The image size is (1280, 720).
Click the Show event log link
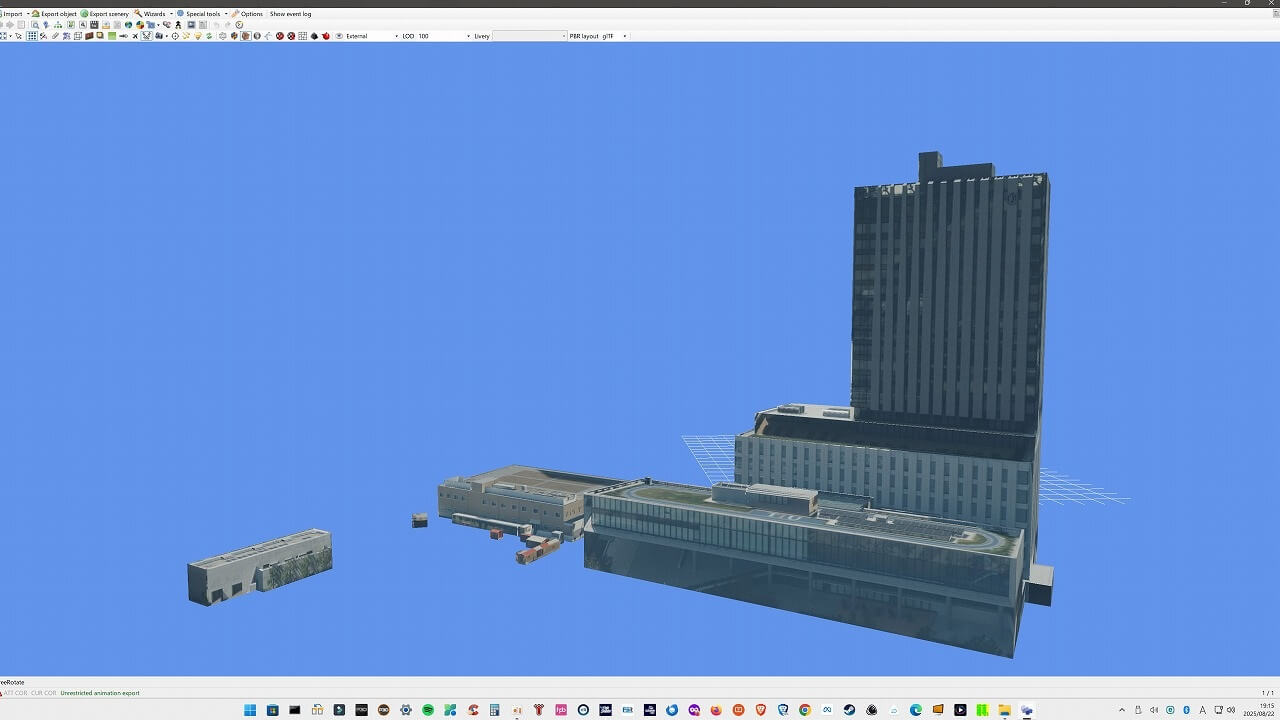click(290, 14)
